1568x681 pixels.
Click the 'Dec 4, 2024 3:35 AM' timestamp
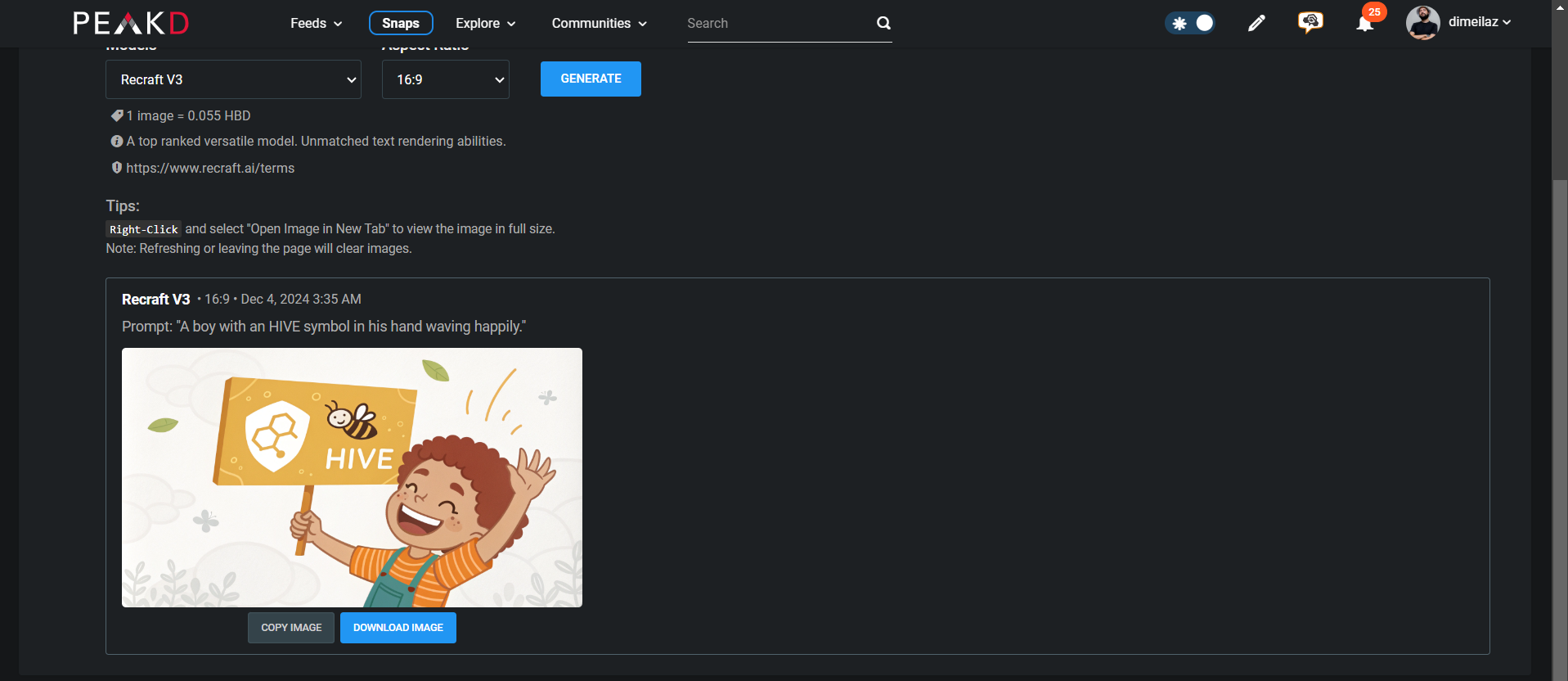point(301,300)
